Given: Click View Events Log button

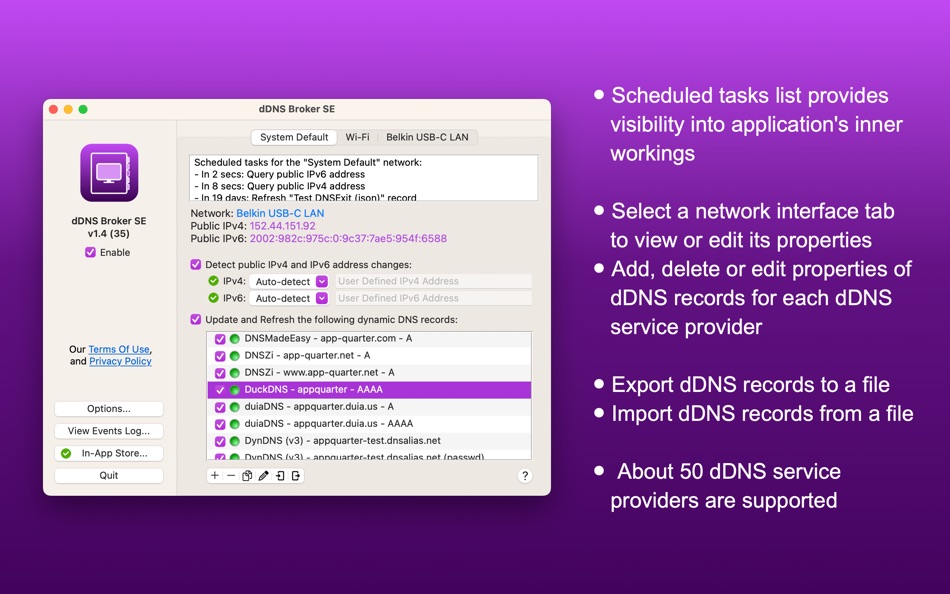Looking at the screenshot, I should point(109,431).
